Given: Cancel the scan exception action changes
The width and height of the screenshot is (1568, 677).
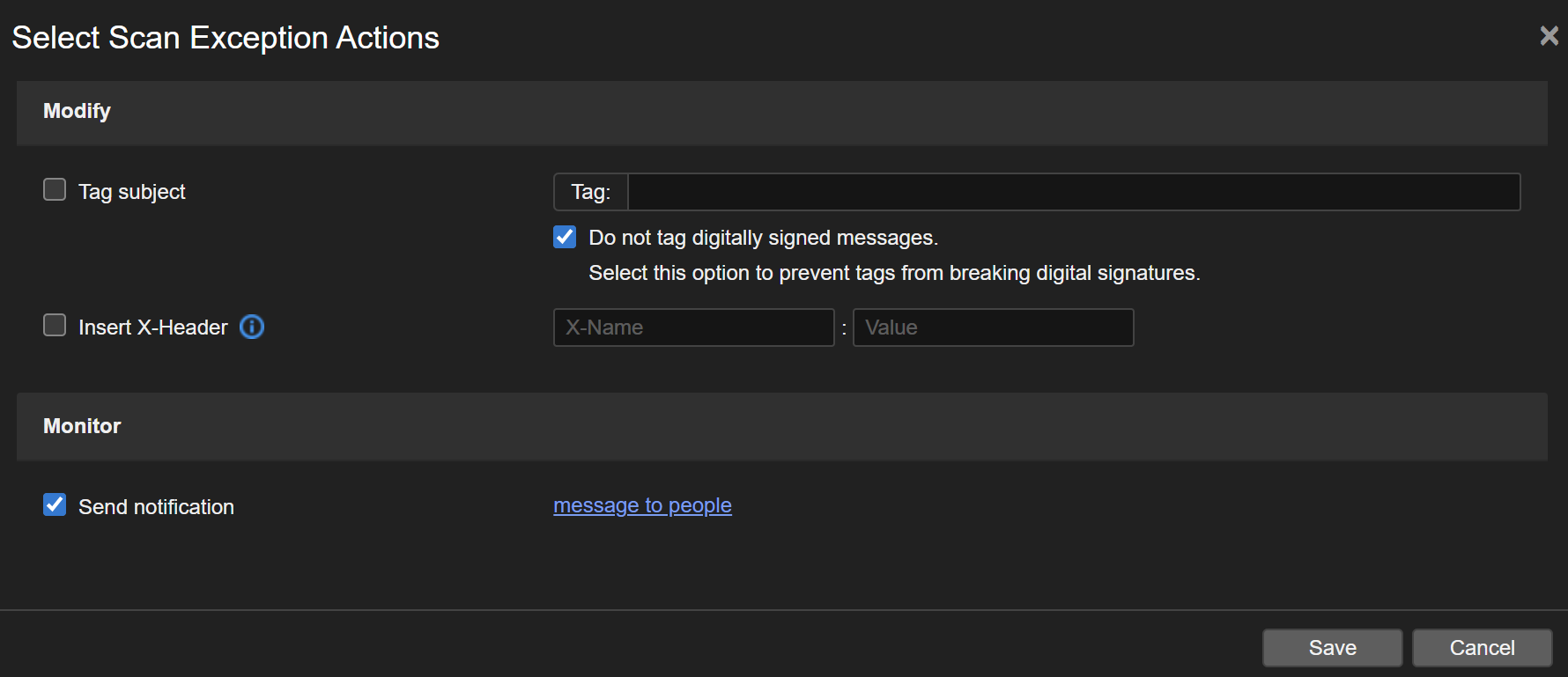Looking at the screenshot, I should 1482,648.
